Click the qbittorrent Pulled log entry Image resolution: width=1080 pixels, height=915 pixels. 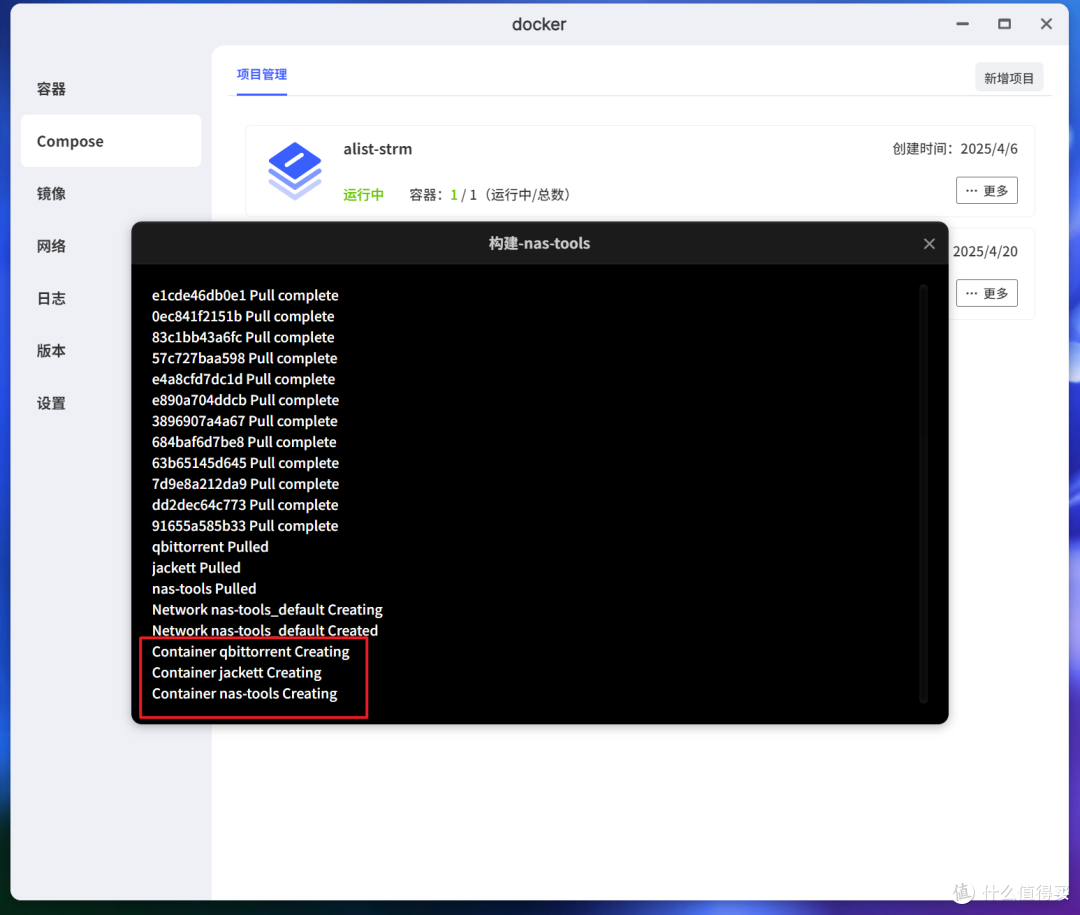210,546
